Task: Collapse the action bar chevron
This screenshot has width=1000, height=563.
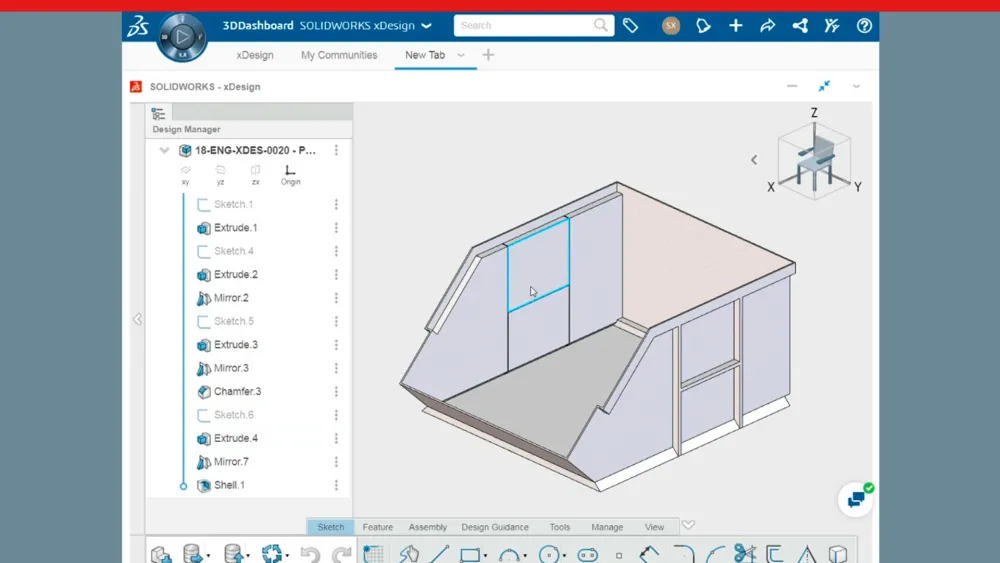Action: (x=688, y=525)
